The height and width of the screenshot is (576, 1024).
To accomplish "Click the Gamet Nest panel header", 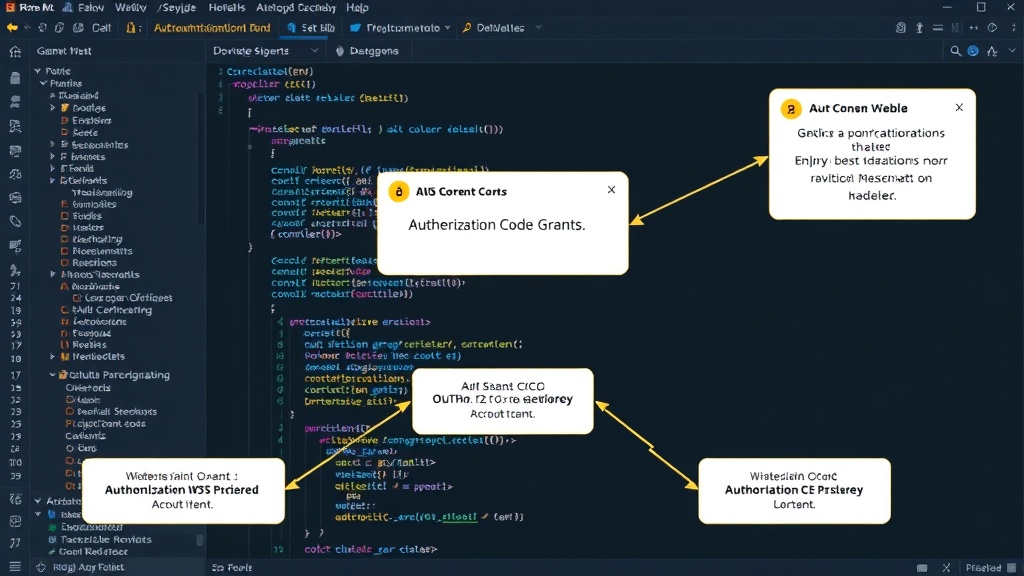I will click(x=64, y=51).
